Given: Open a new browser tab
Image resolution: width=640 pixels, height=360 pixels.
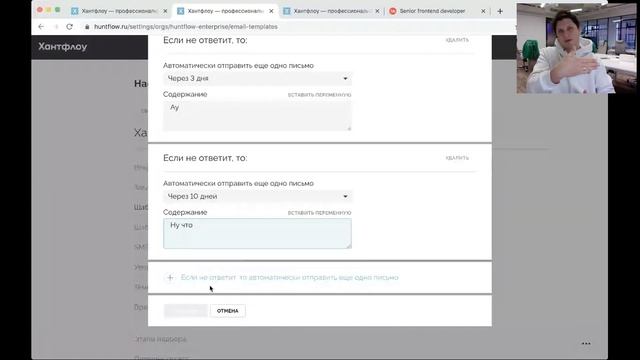Looking at the screenshot, I should (x=500, y=11).
